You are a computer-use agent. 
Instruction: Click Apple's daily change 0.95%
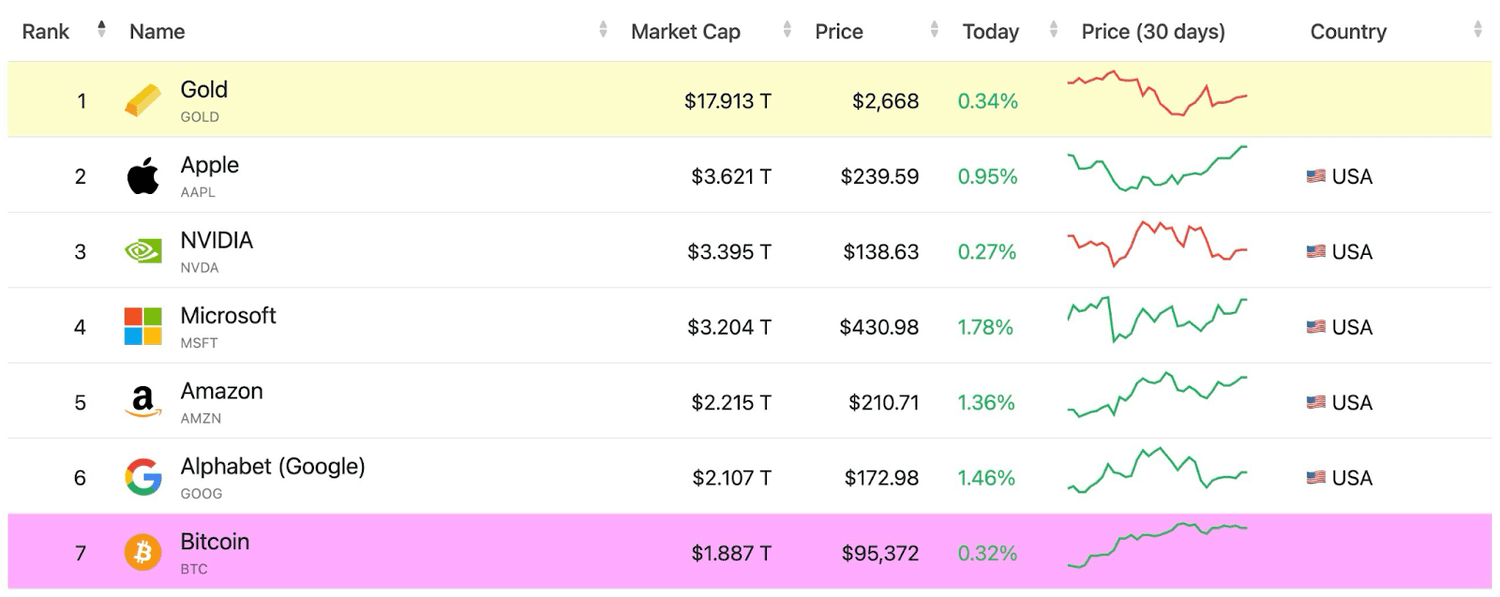pos(988,177)
